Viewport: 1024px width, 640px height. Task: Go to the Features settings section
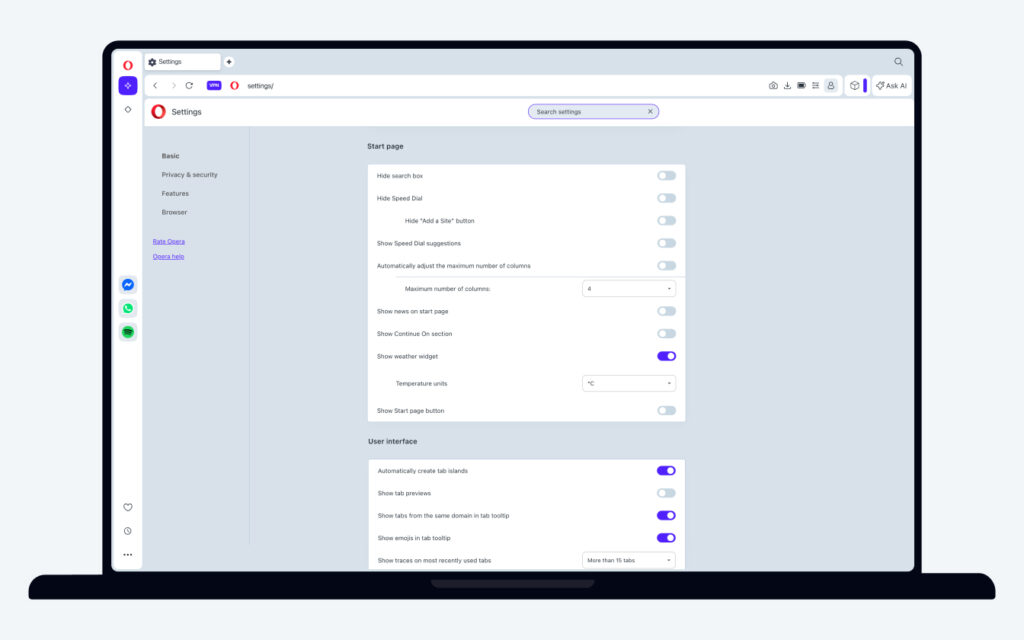click(x=175, y=194)
